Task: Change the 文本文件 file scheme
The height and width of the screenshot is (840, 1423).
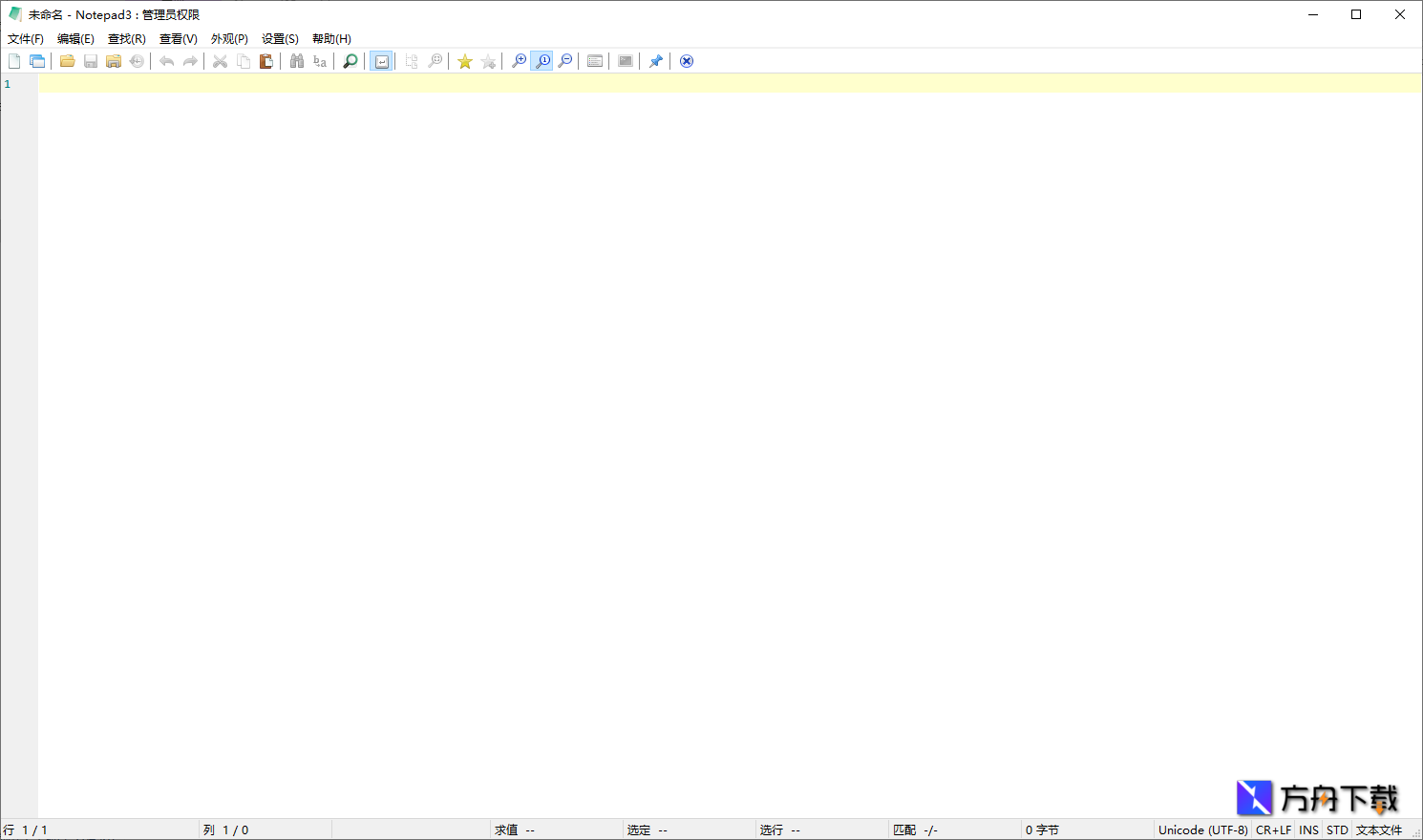Action: (x=1379, y=829)
